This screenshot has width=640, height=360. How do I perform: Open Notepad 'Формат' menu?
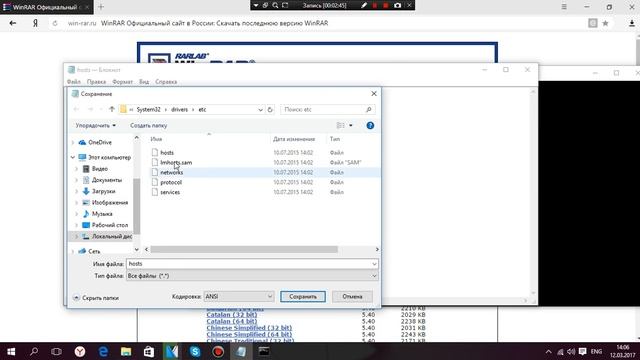pyautogui.click(x=122, y=82)
